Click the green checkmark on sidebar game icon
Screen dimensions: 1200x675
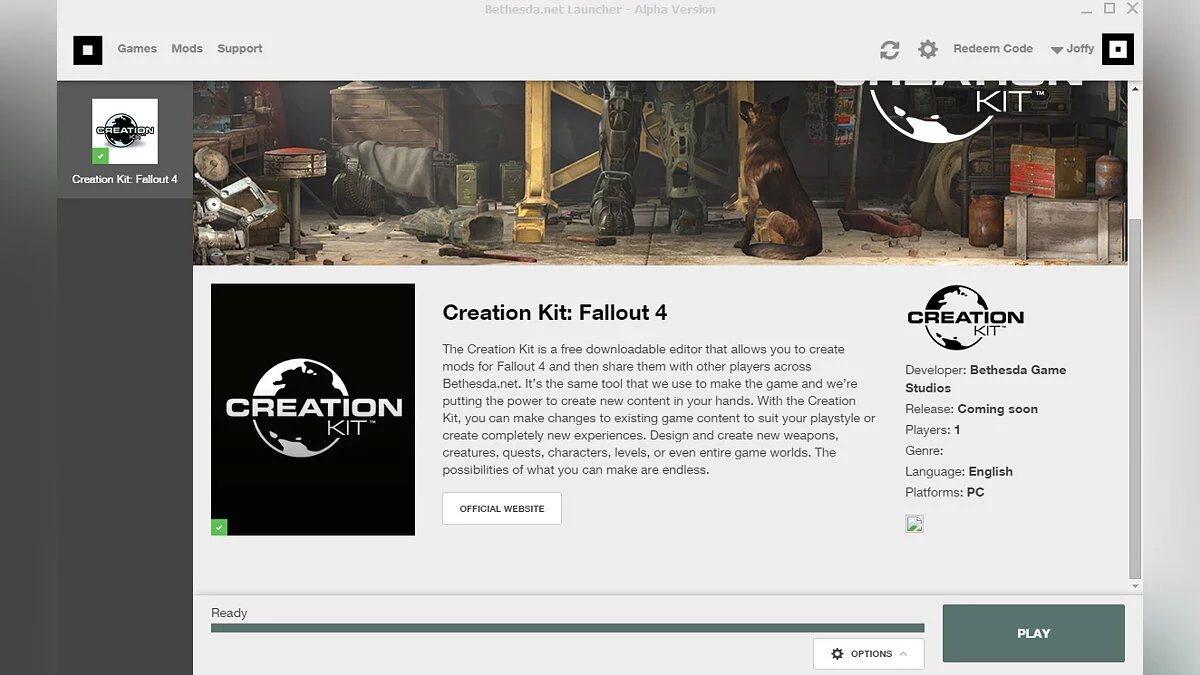point(100,156)
